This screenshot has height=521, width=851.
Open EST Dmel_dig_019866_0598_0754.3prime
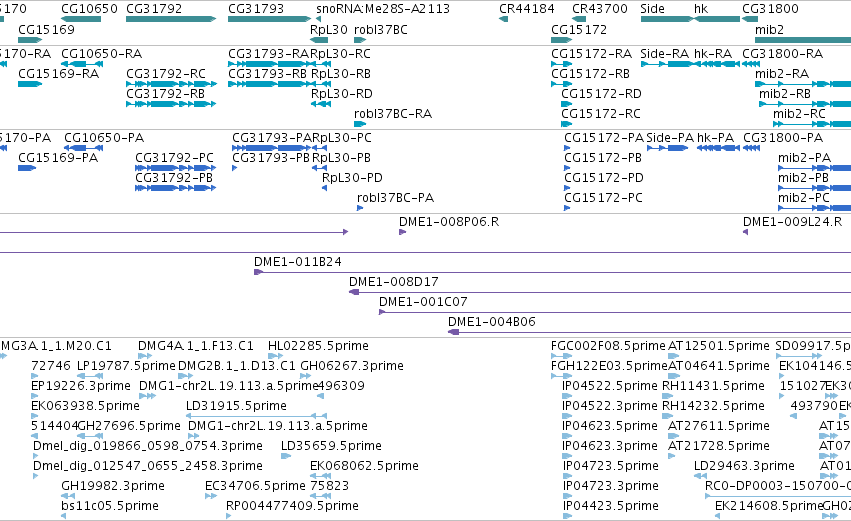[148, 446]
